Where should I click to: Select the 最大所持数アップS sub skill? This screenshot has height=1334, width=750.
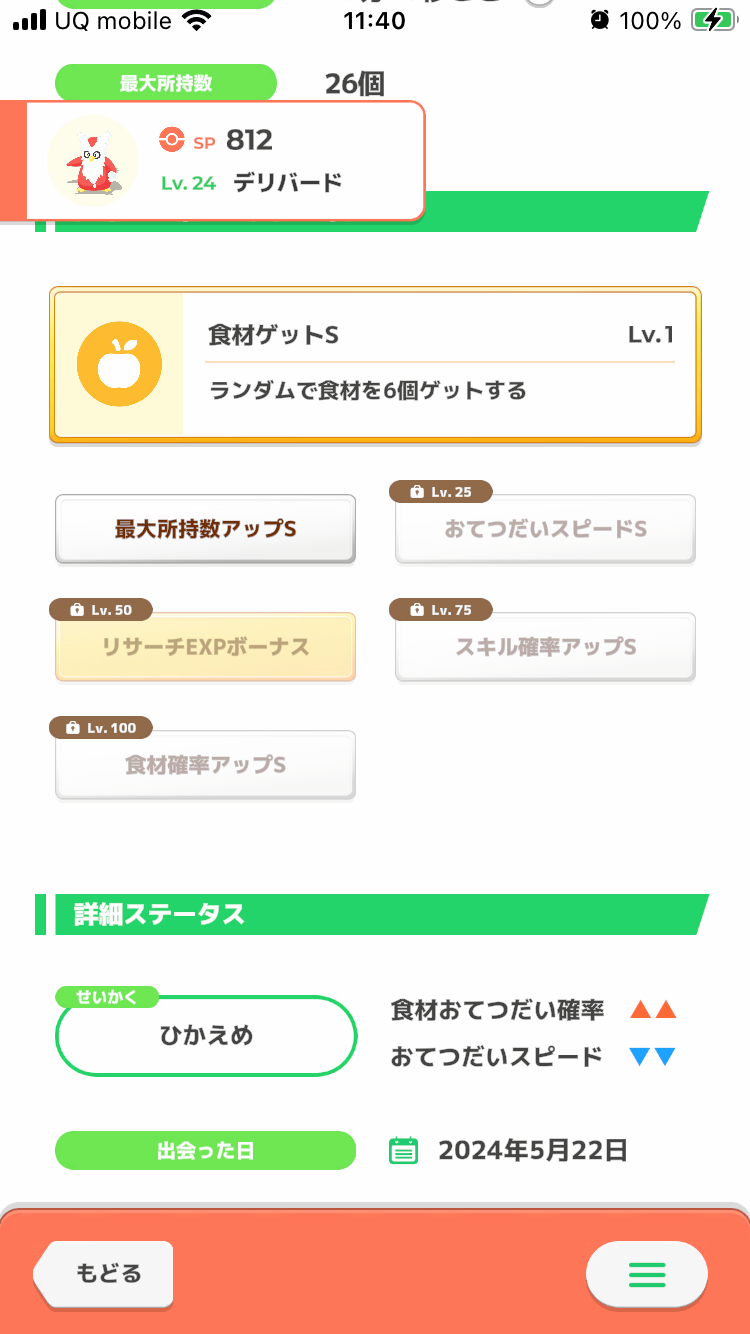[x=205, y=529]
